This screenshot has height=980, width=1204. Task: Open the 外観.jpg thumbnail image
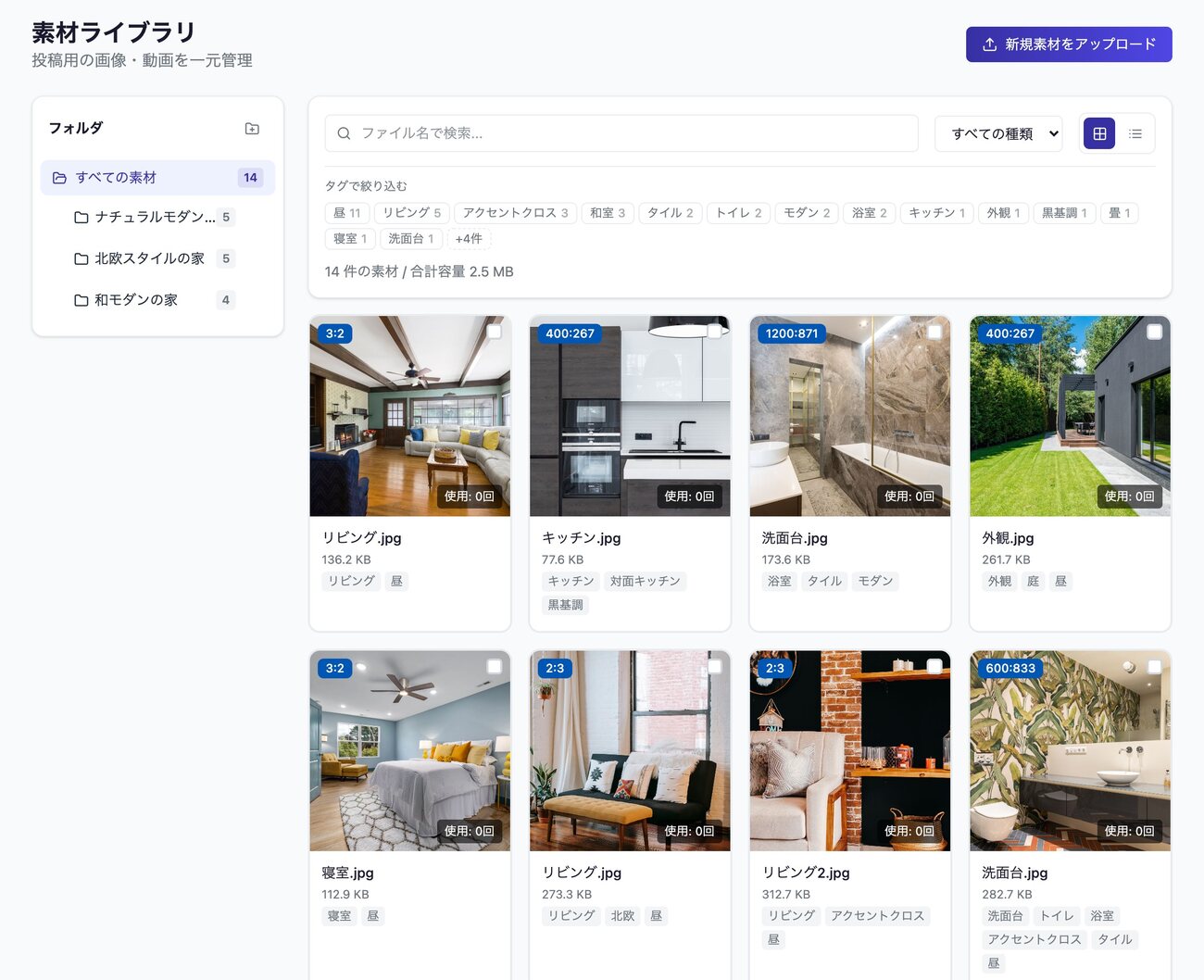1070,416
